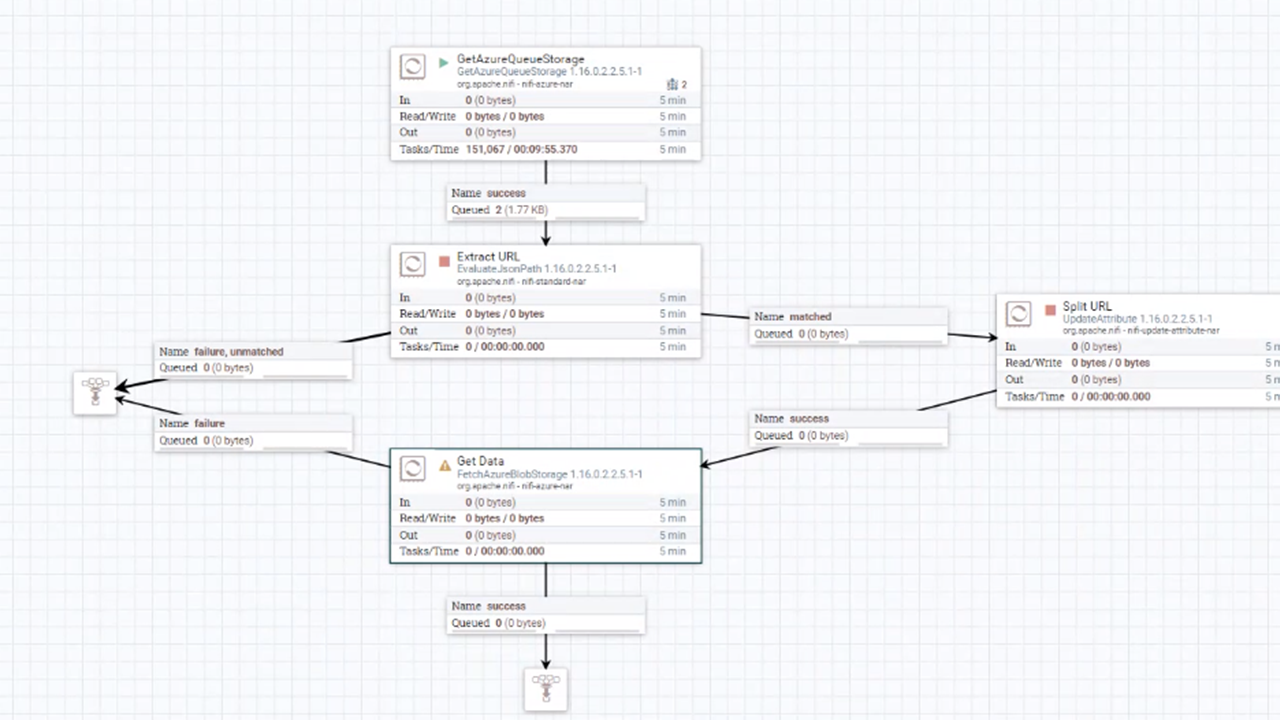1280x720 pixels.
Task: Click FetchAzureBlobStorage 1.16.0.2.2.5.1-1 type text
Action: 550,474
